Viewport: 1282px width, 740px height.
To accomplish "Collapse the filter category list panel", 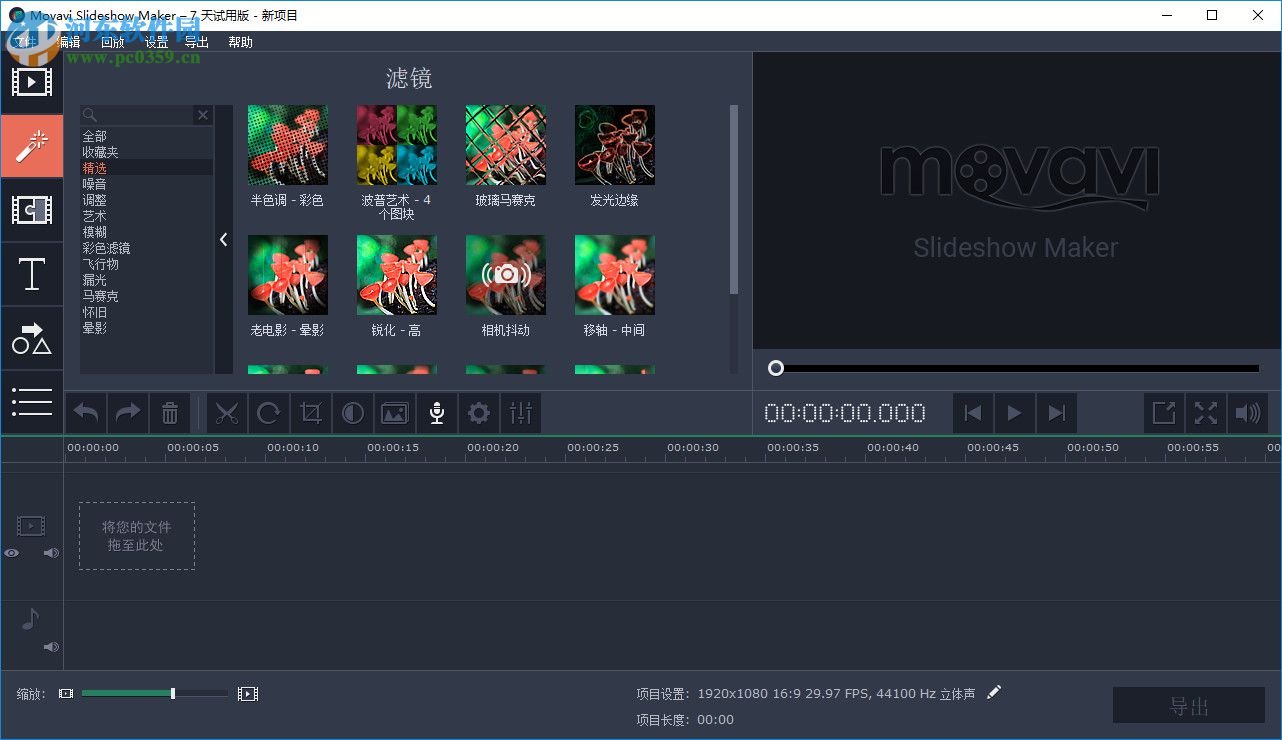I will (x=223, y=239).
